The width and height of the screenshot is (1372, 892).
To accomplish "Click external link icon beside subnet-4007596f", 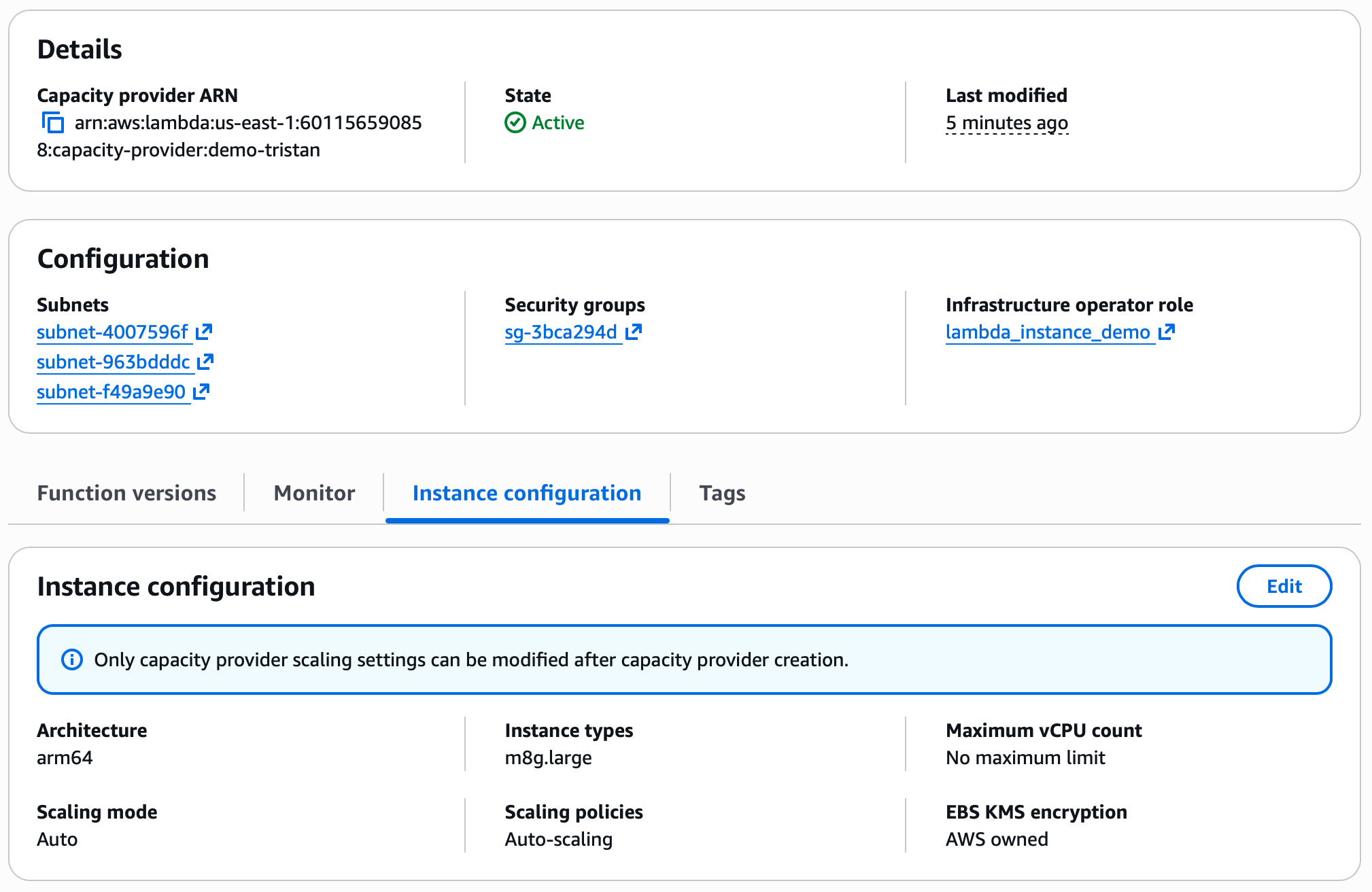I will 204,332.
